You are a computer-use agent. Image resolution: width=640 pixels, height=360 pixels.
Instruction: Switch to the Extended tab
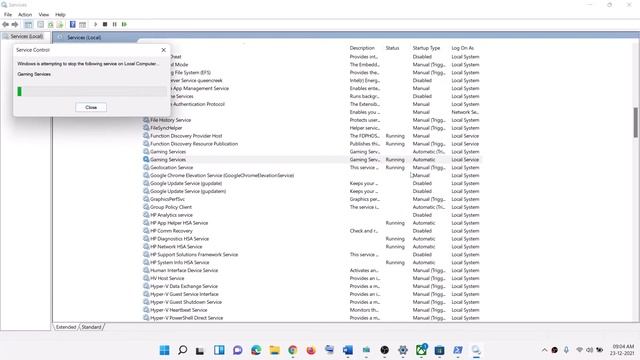(66, 327)
